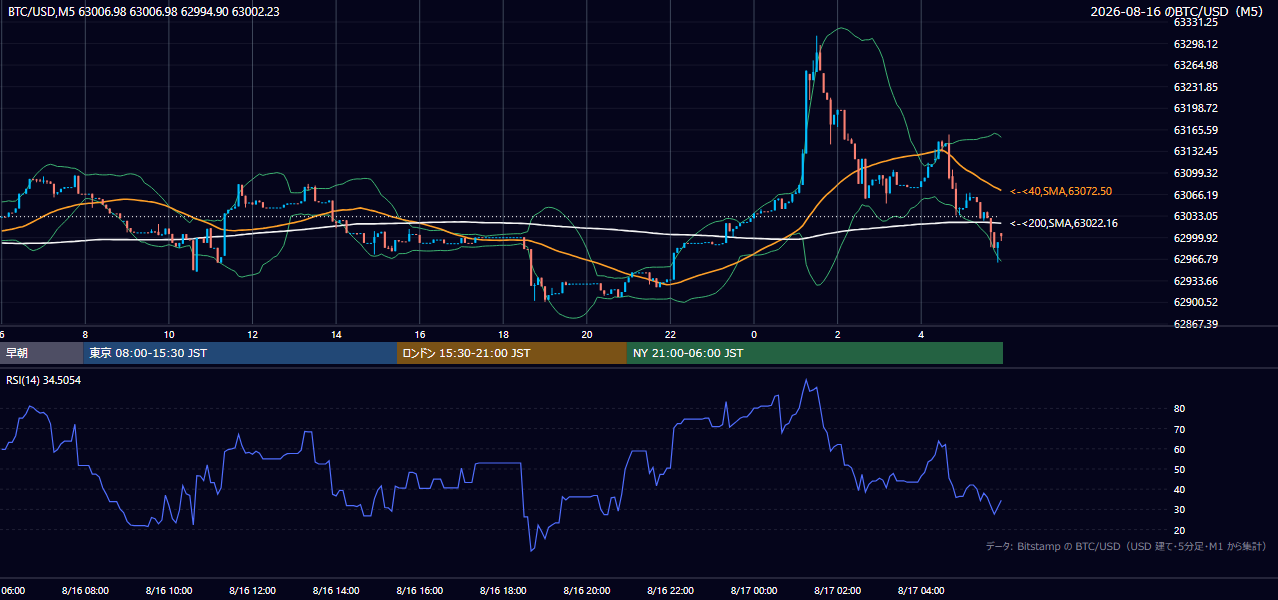The height and width of the screenshot is (600, 1278).
Task: Click the 40 SMA label 63072.50
Action: (1061, 191)
